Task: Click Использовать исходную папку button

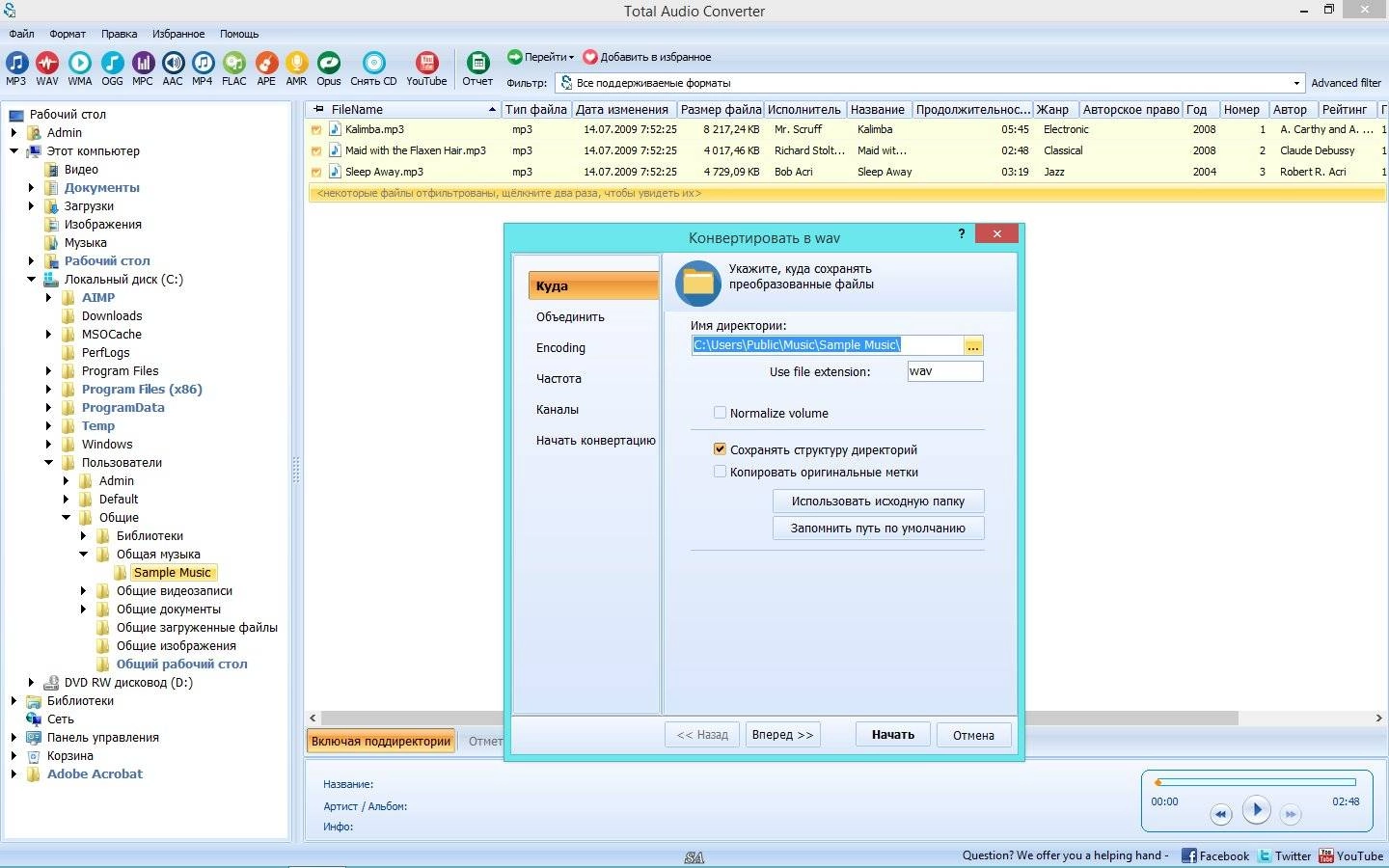Action: pyautogui.click(x=878, y=502)
